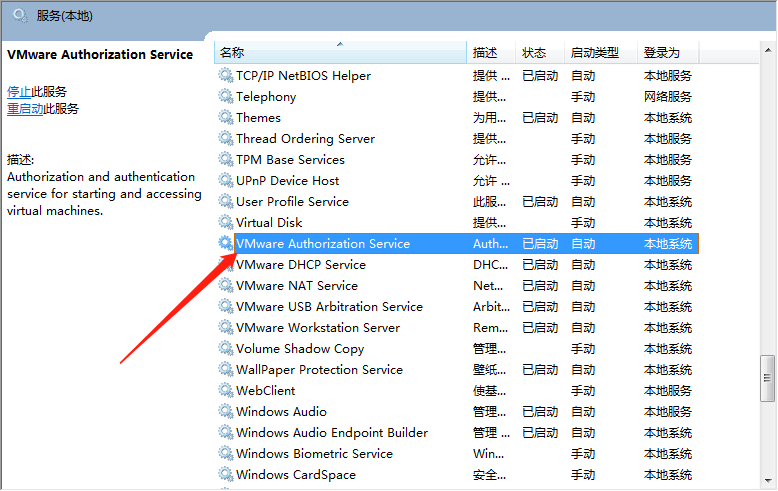Click the gear icon for UPnP Device Host

pyautogui.click(x=226, y=181)
